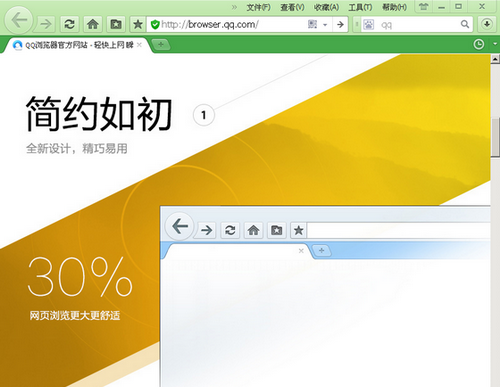Screen dimensions: 500x387
Task: Bookmark this page with star icon
Action: [x=138, y=24]
